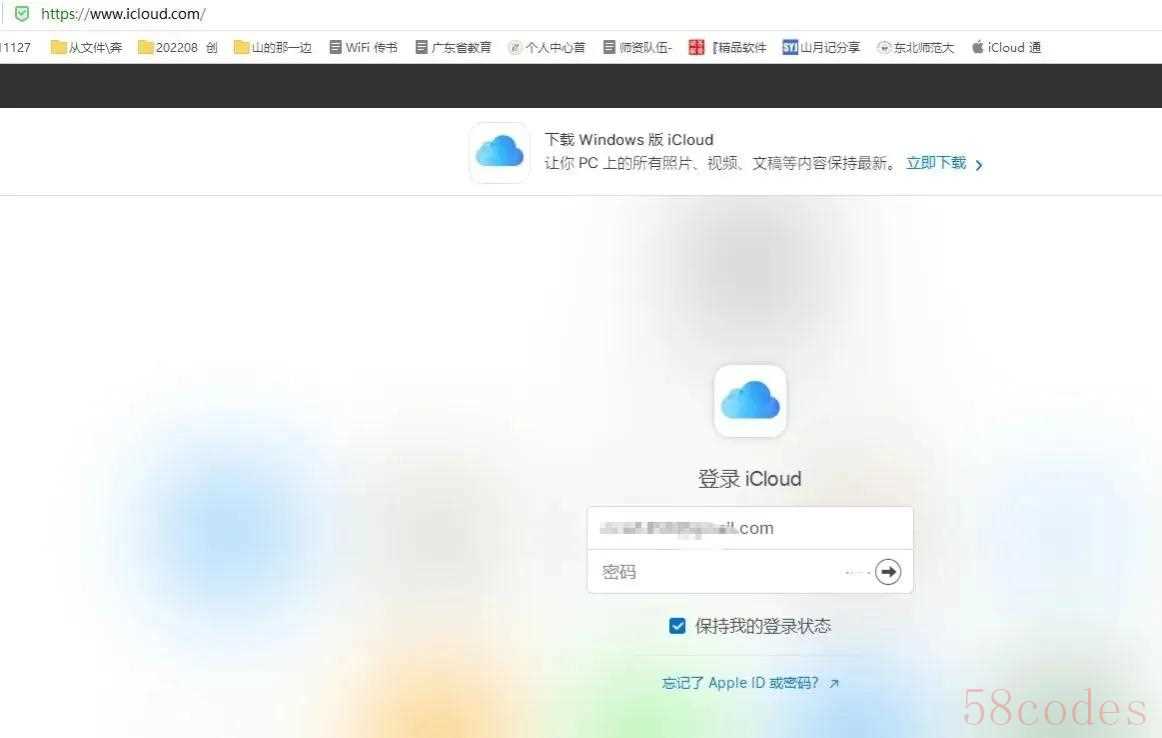Click the sign-in arrow button
The height and width of the screenshot is (738, 1162).
(x=888, y=572)
